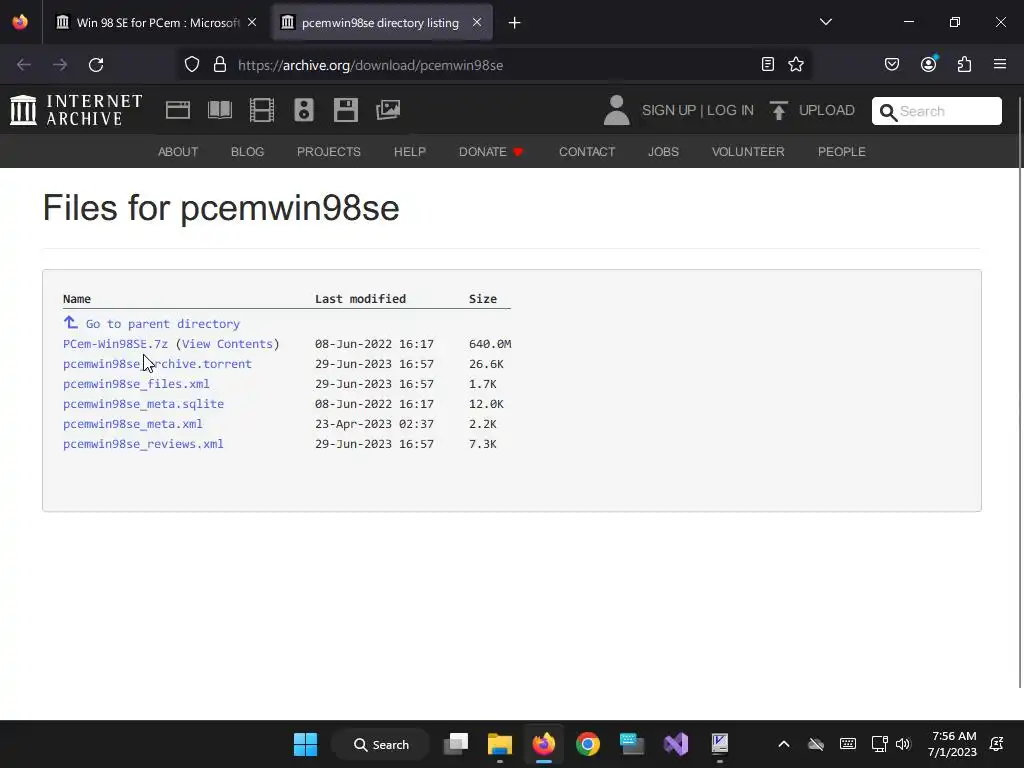This screenshot has height=768, width=1024.
Task: Close the Win 98 SE for PCem tab
Action: pyautogui.click(x=252, y=22)
